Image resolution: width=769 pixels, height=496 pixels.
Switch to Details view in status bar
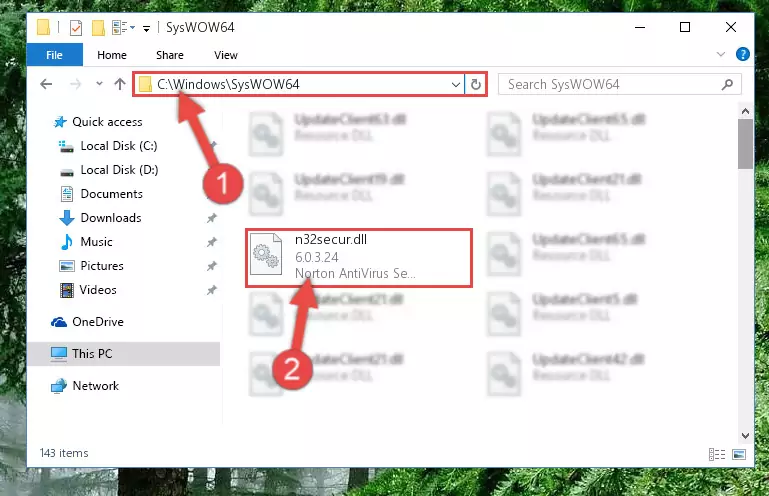(717, 454)
